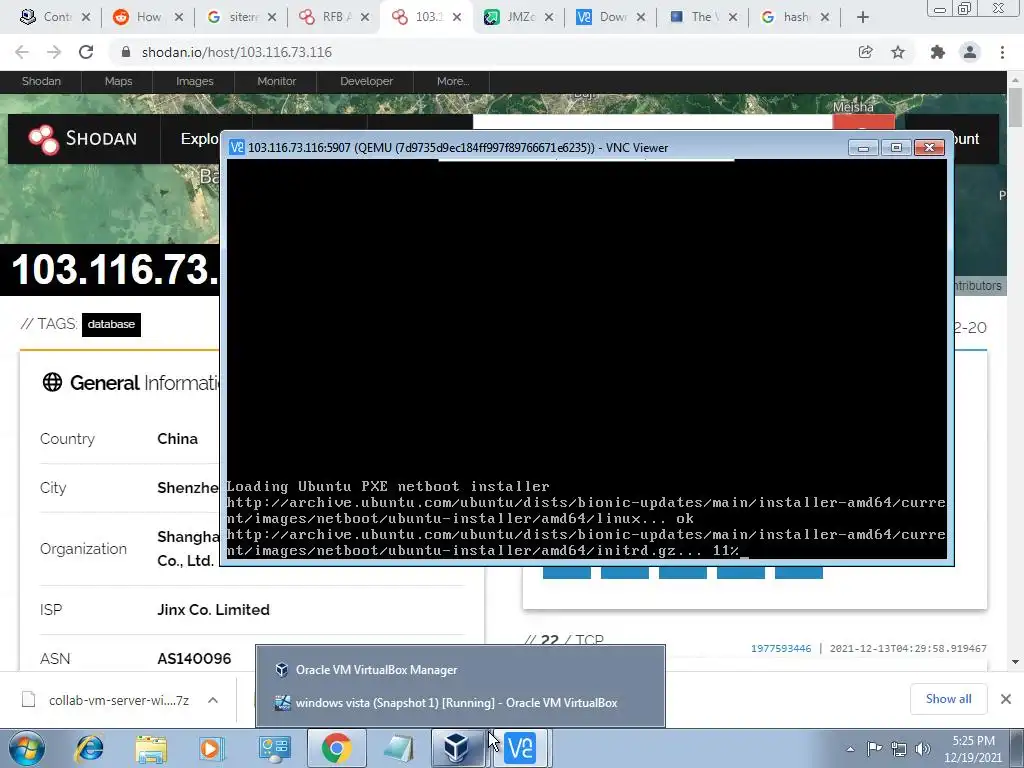The height and width of the screenshot is (768, 1024).
Task: Open Images in Shodan top bar
Action: [x=195, y=81]
